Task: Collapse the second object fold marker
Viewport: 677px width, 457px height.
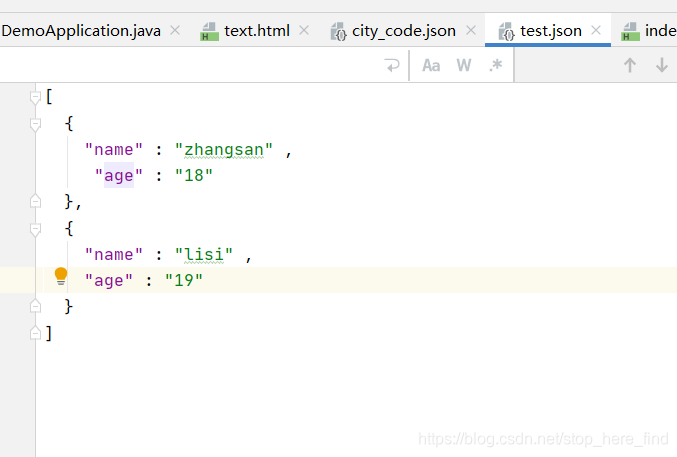Action: point(35,229)
